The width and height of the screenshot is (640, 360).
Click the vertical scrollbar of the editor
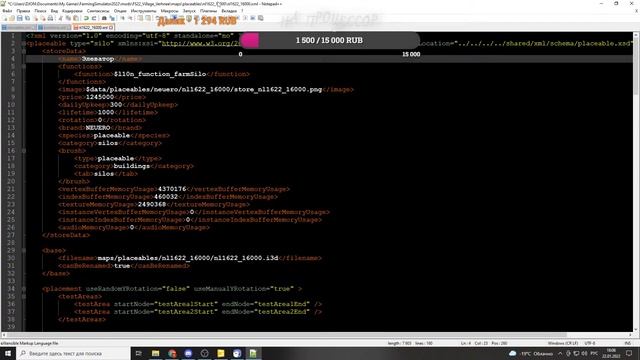(x=636, y=182)
